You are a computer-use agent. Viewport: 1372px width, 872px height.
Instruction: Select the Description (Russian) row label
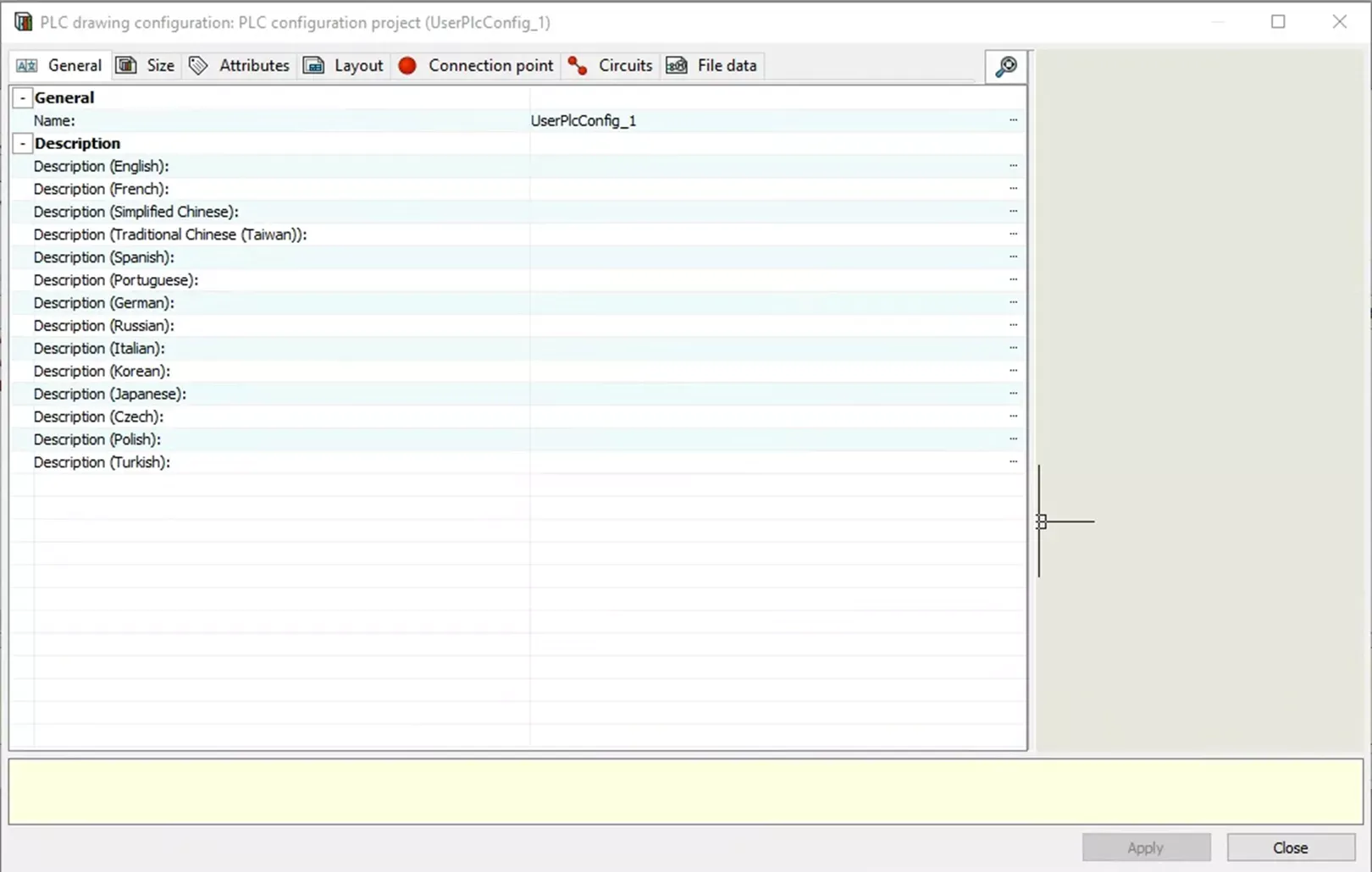click(x=104, y=326)
